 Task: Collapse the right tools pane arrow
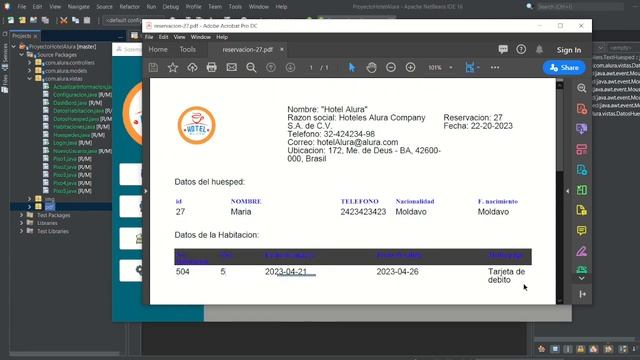tap(567, 191)
